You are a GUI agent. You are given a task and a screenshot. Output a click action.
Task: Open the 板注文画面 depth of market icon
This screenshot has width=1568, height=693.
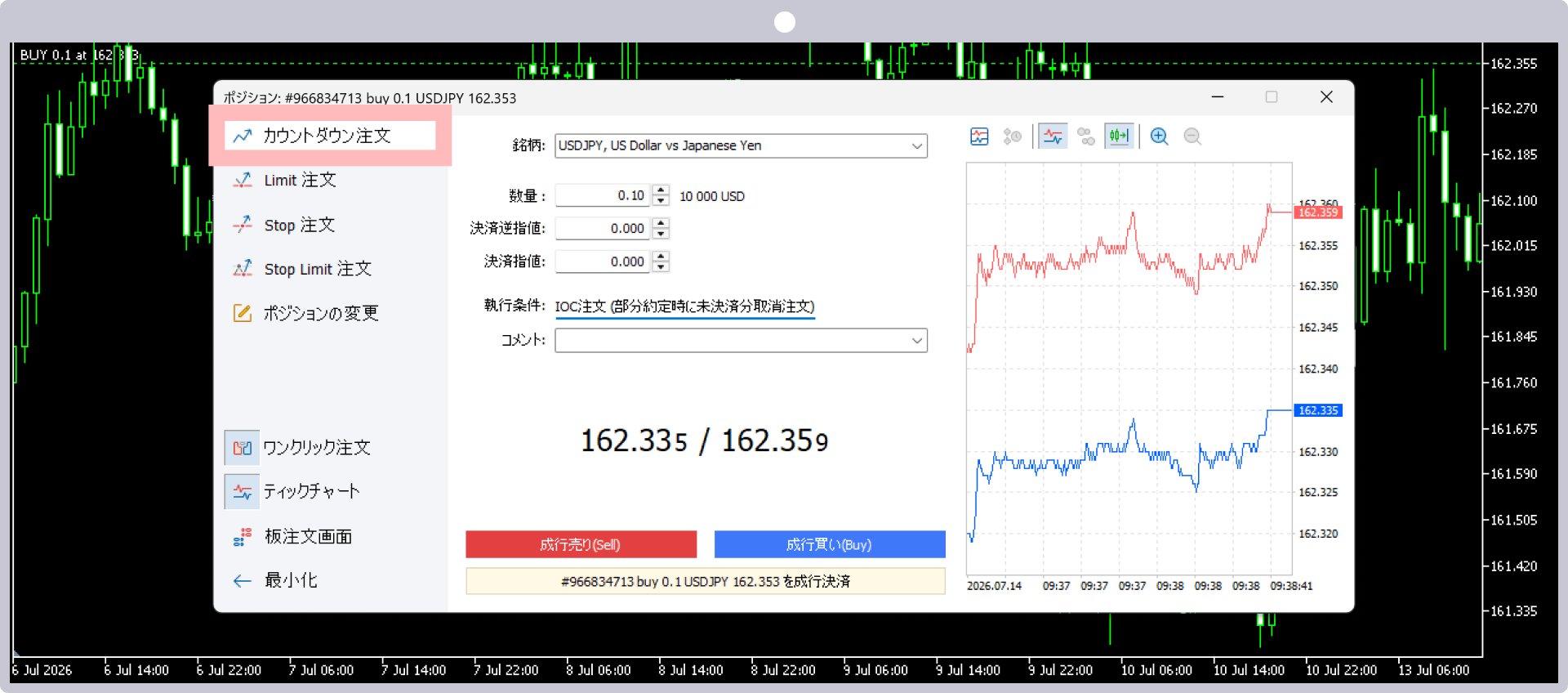click(242, 537)
